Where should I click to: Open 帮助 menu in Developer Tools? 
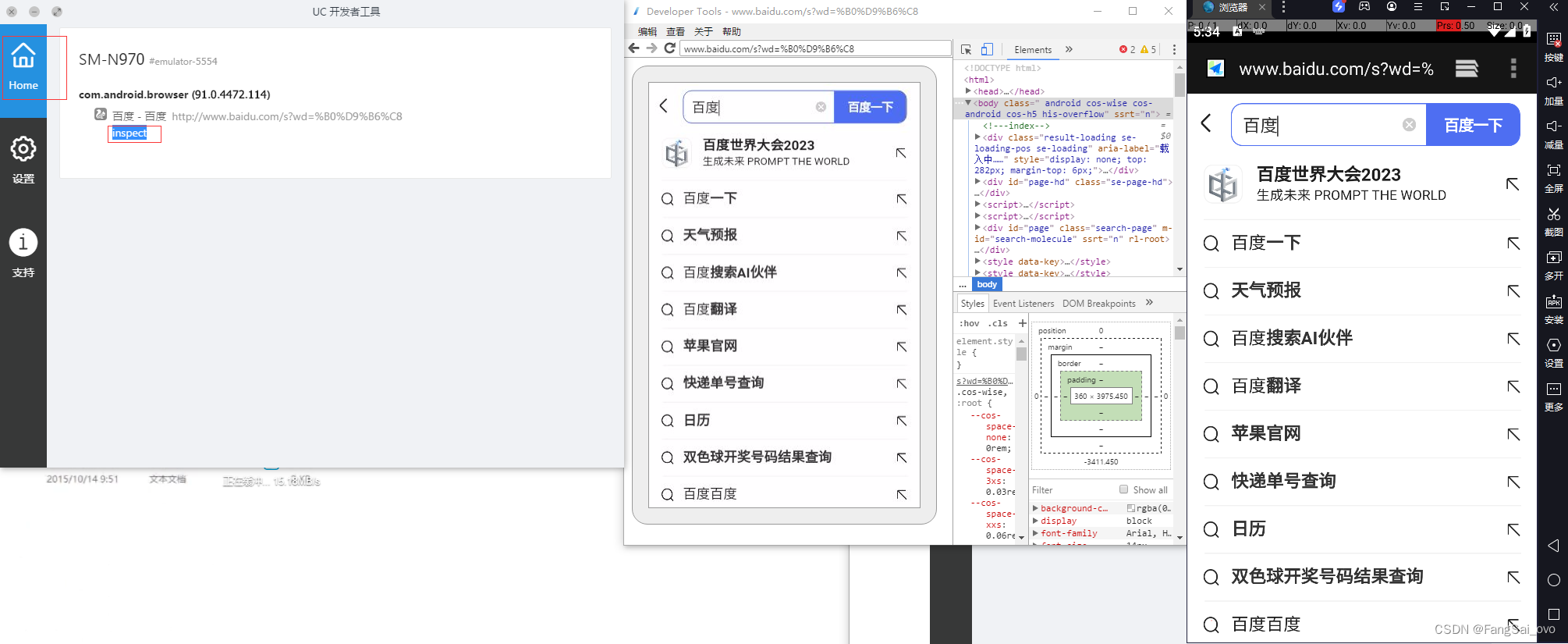click(732, 32)
